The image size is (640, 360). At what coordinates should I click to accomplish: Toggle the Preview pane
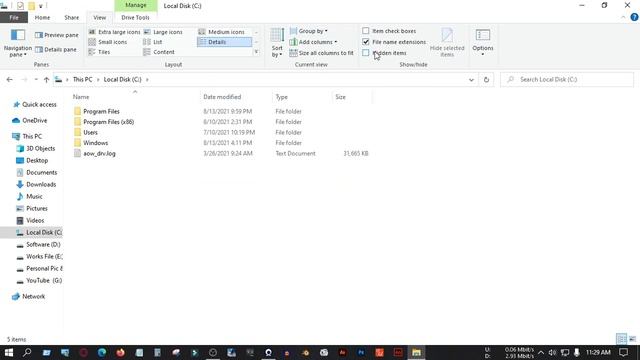[x=56, y=35]
